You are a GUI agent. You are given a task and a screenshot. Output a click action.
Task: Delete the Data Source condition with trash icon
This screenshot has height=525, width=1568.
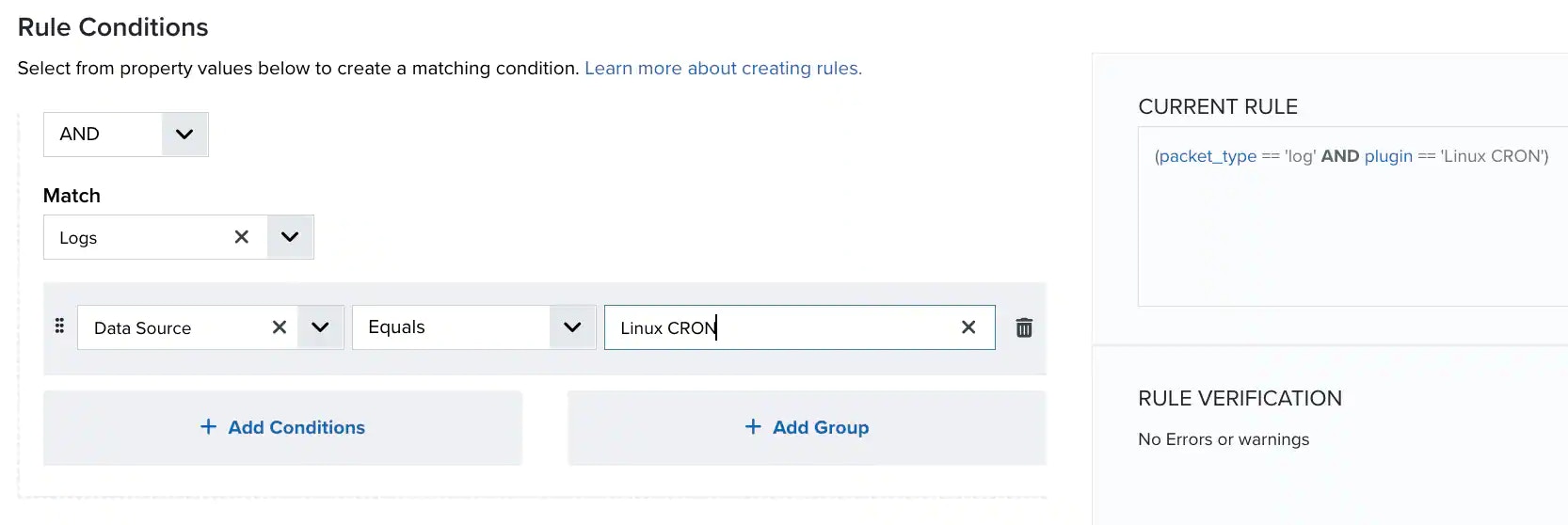coord(1024,327)
